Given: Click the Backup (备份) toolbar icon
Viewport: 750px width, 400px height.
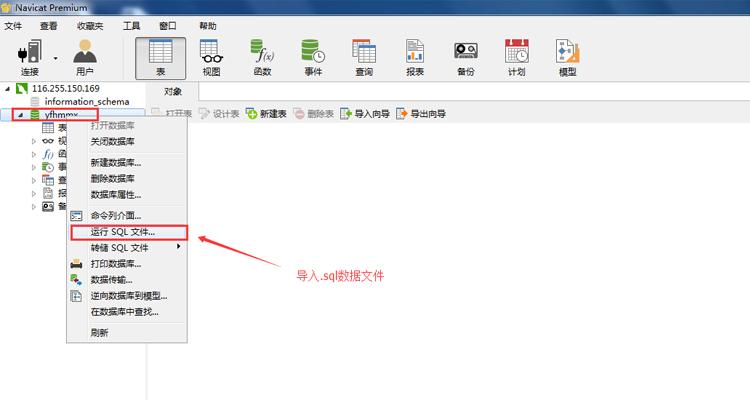Looking at the screenshot, I should [x=466, y=56].
